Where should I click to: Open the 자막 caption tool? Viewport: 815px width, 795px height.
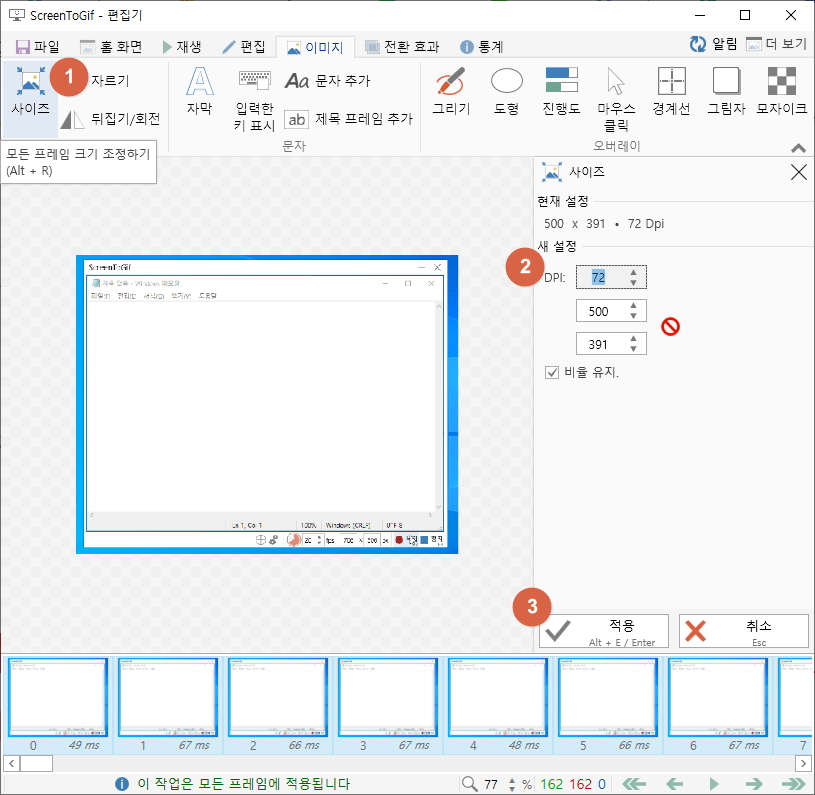(199, 95)
